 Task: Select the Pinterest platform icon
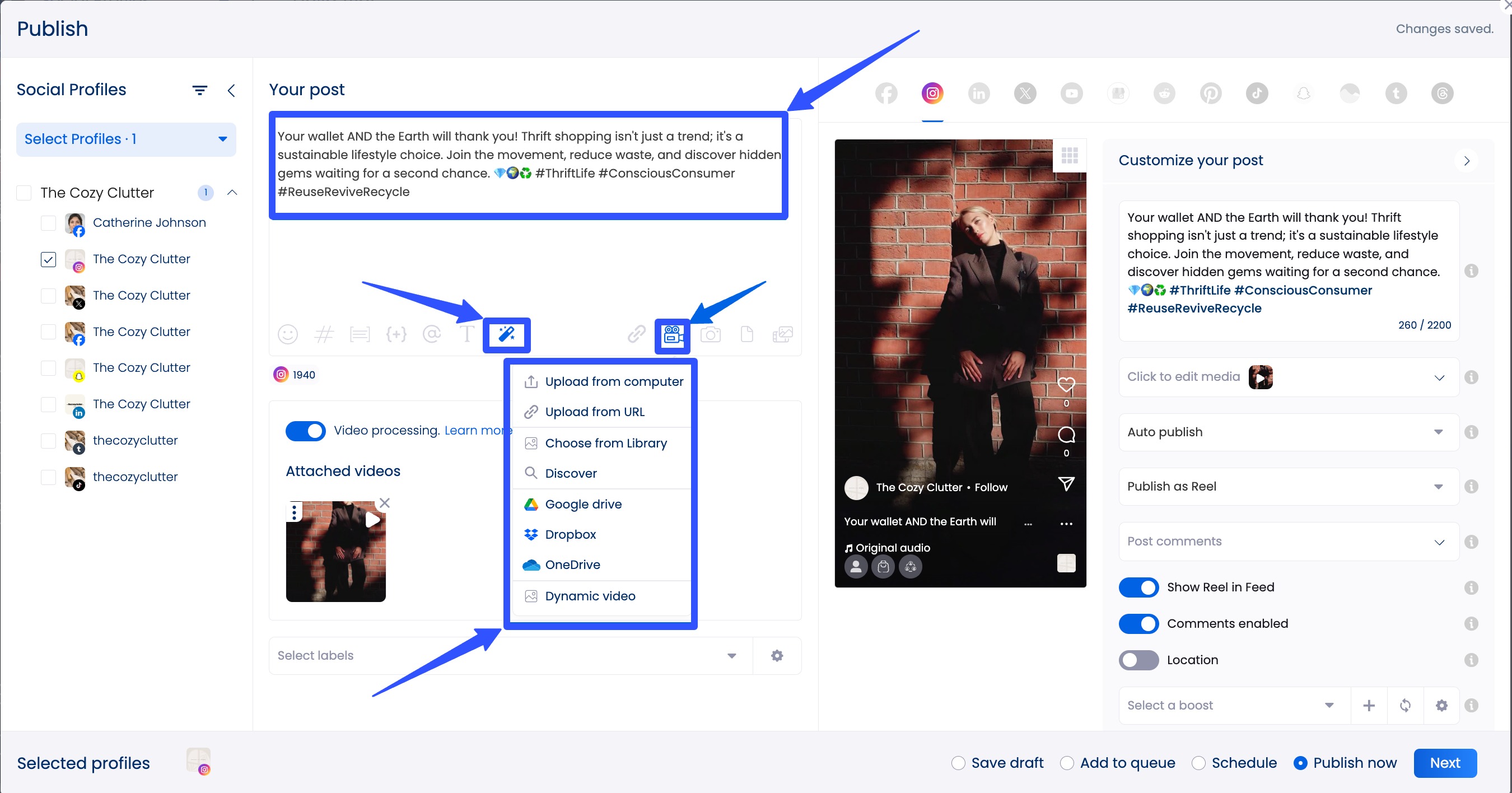click(x=1210, y=93)
